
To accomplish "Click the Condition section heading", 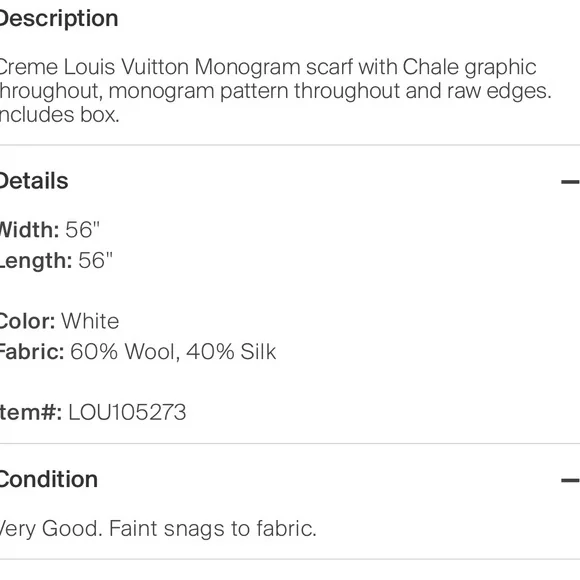I will [48, 480].
